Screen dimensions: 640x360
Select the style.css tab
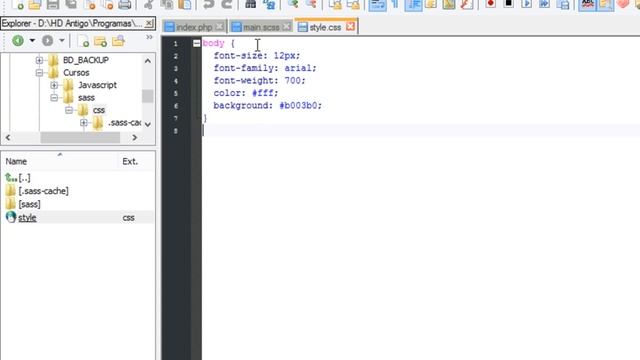point(325,27)
